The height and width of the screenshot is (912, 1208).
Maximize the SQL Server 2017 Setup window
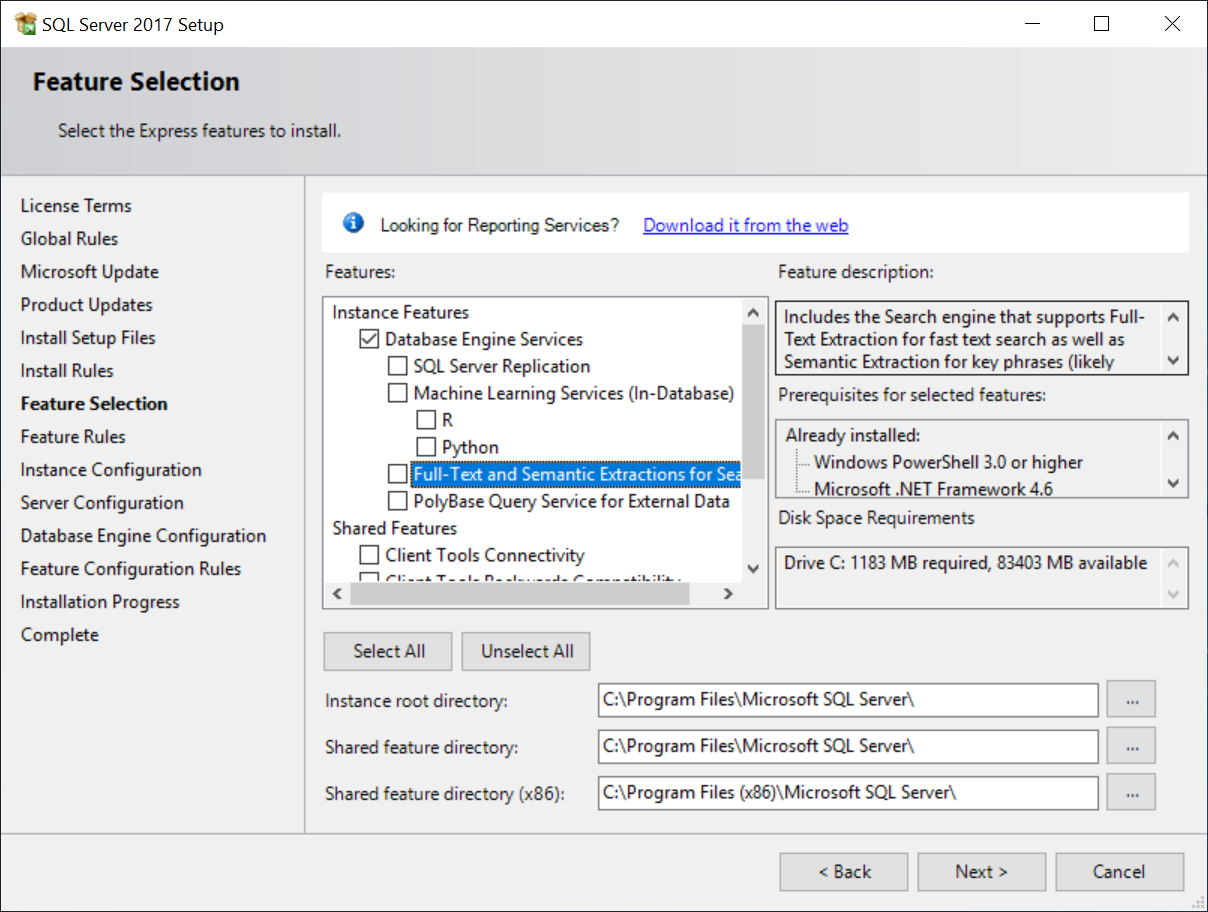point(1101,24)
